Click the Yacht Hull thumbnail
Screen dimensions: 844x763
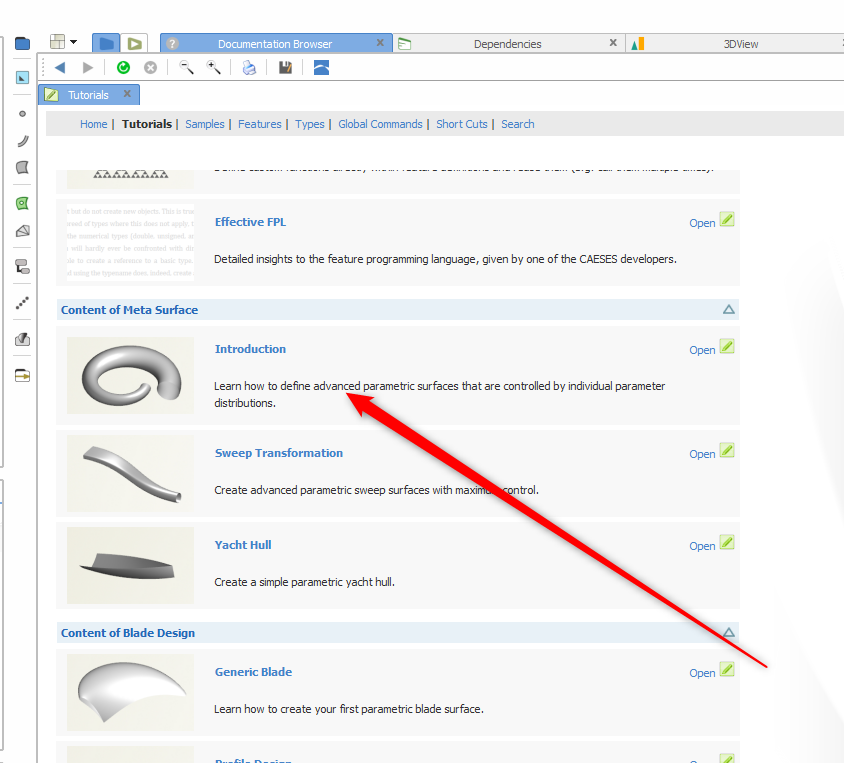pyautogui.click(x=130, y=566)
